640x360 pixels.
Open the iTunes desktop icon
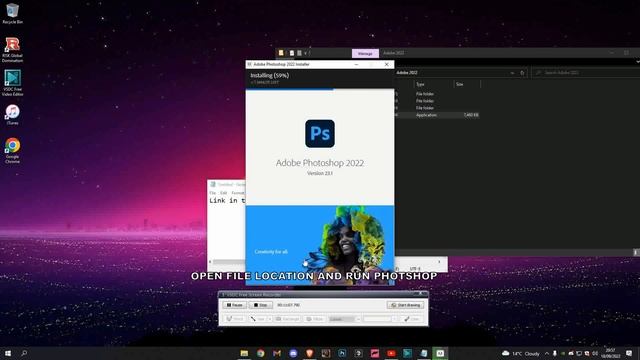coord(12,114)
